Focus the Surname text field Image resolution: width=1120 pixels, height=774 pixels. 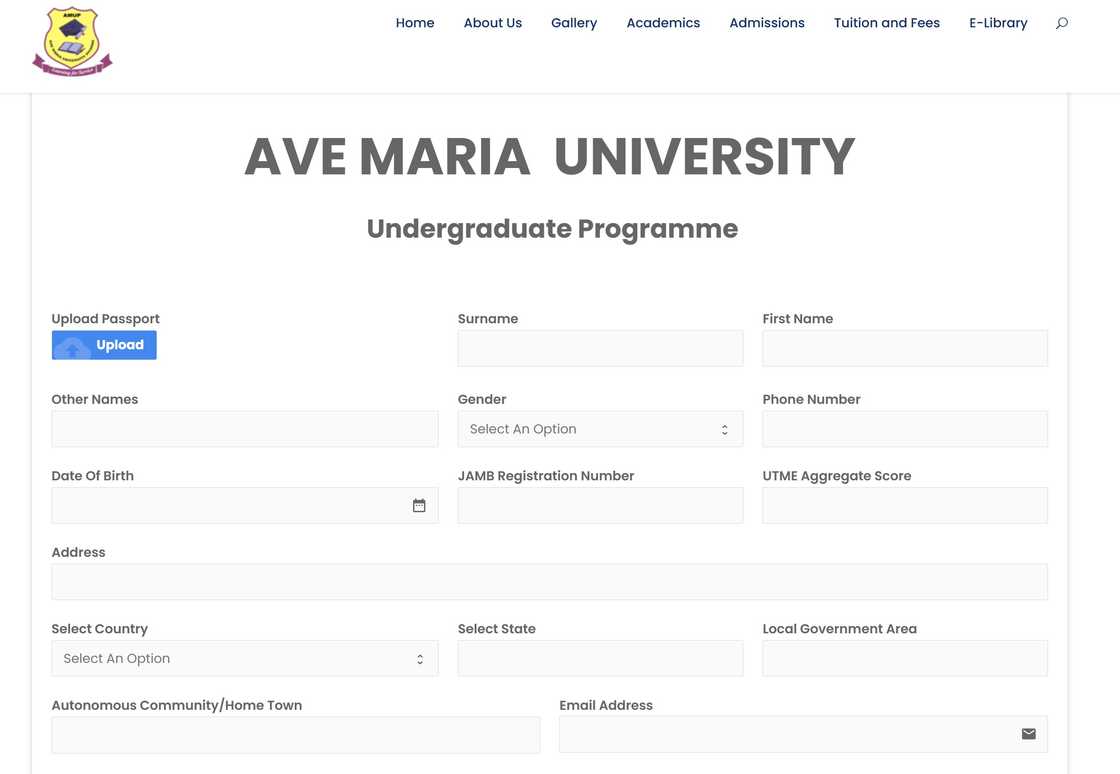pyautogui.click(x=600, y=349)
